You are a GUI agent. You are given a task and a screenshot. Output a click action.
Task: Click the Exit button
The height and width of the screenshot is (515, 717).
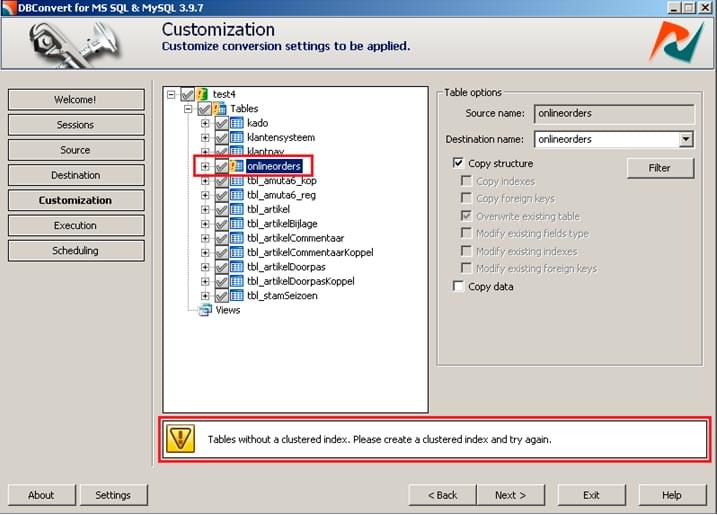click(591, 495)
